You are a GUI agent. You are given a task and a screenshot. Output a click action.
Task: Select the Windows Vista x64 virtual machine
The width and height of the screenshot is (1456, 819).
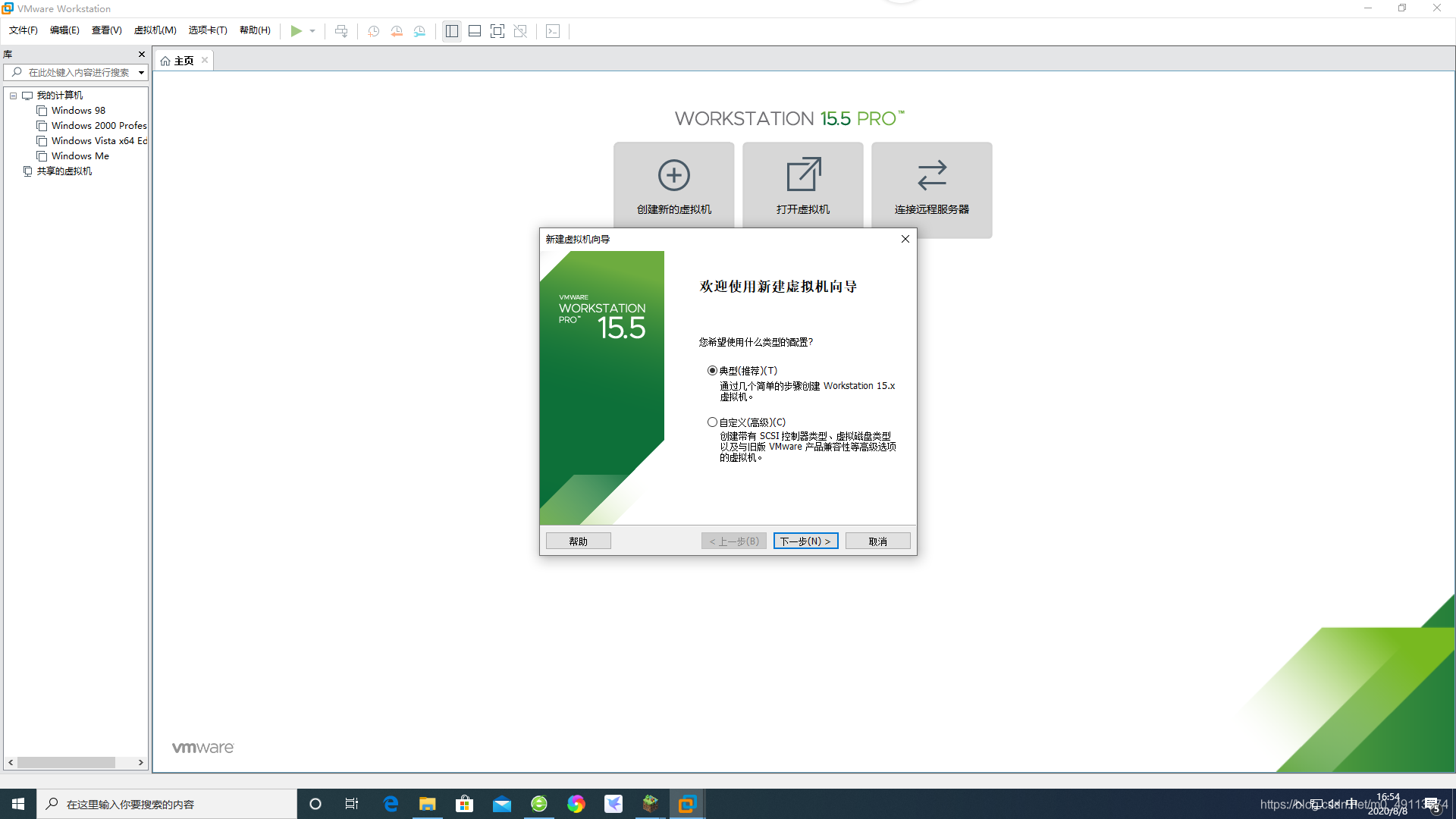point(99,141)
